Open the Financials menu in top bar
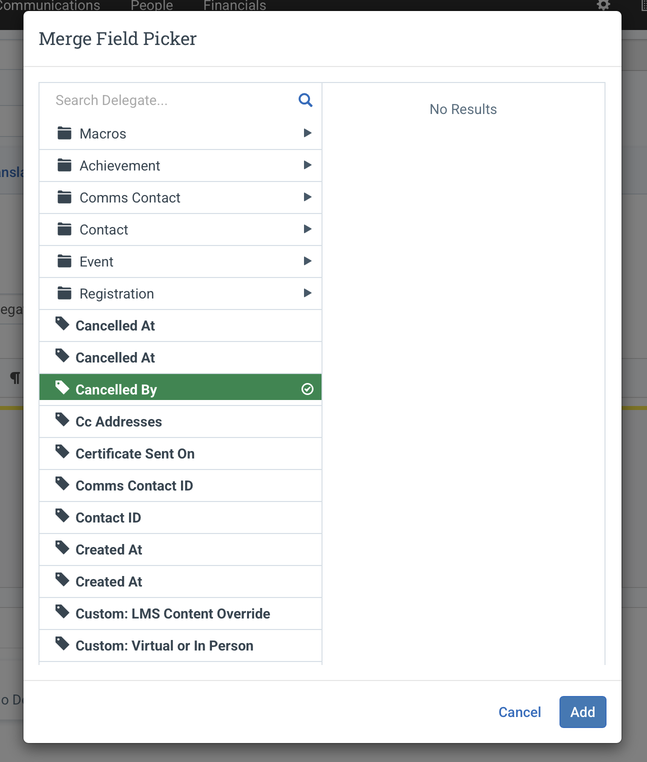 (235, 5)
